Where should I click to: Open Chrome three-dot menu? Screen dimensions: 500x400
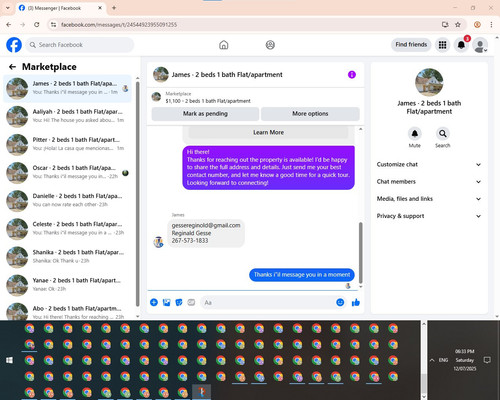[491, 24]
